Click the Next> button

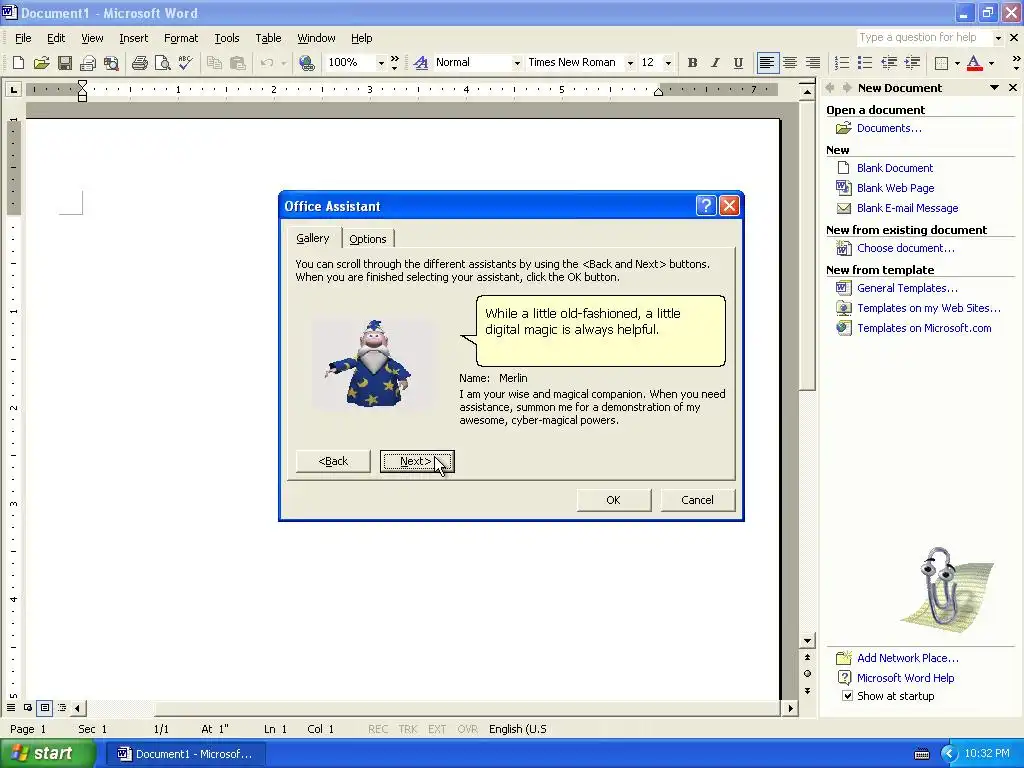(417, 461)
